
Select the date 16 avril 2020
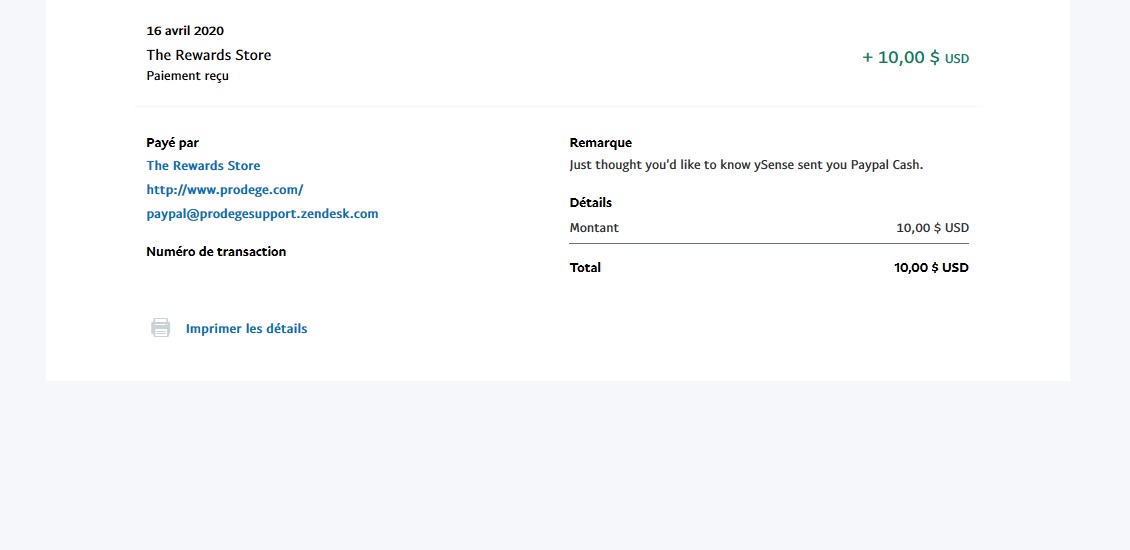(185, 31)
